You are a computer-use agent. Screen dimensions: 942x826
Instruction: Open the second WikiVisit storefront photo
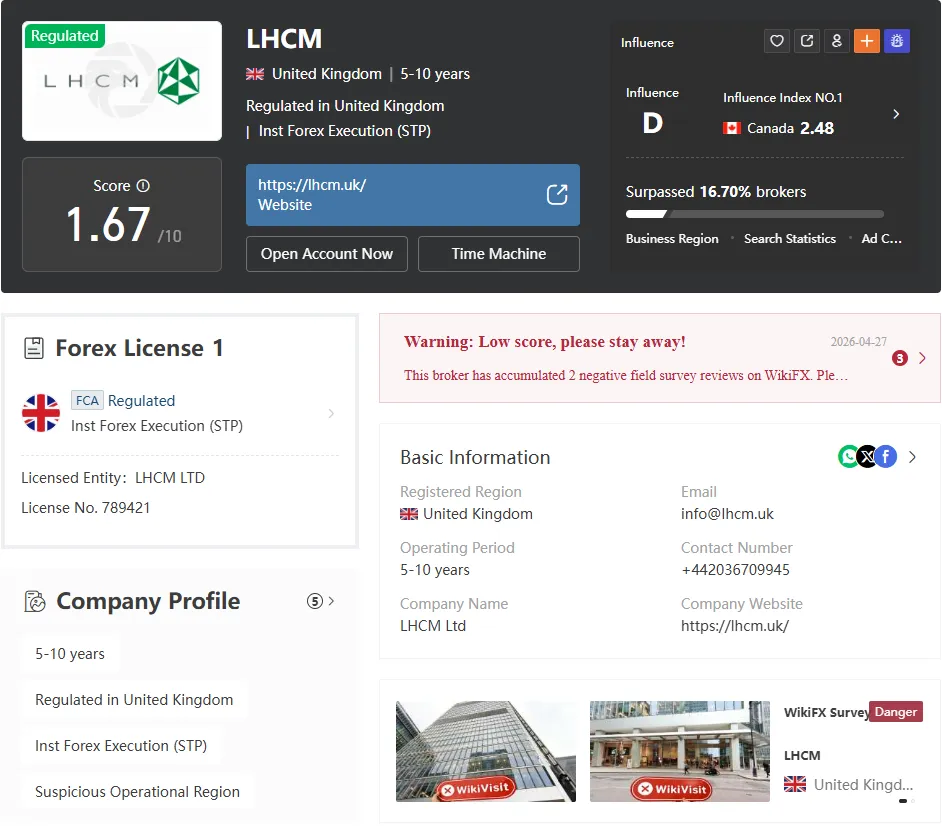point(679,751)
